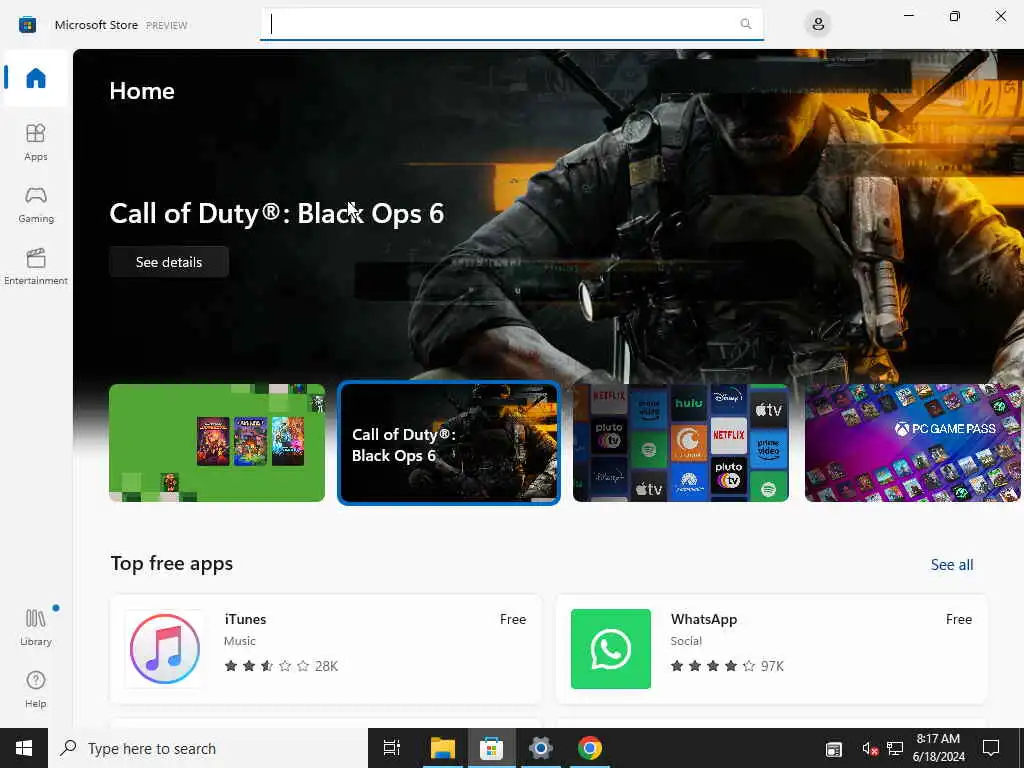
Task: Click the muted volume tray icon
Action: coord(869,748)
